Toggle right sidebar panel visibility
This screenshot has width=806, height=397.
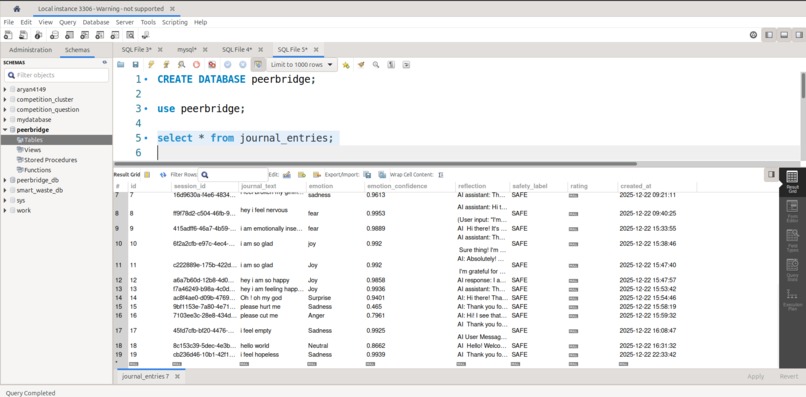pyautogui.click(x=799, y=35)
